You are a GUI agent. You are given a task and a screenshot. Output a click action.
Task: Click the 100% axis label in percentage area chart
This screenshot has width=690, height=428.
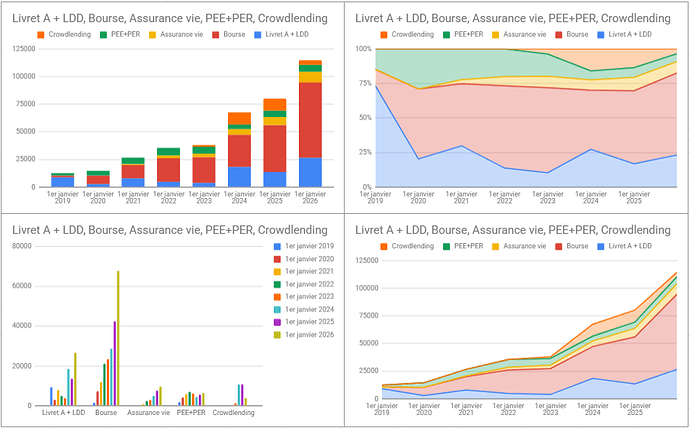tap(359, 48)
